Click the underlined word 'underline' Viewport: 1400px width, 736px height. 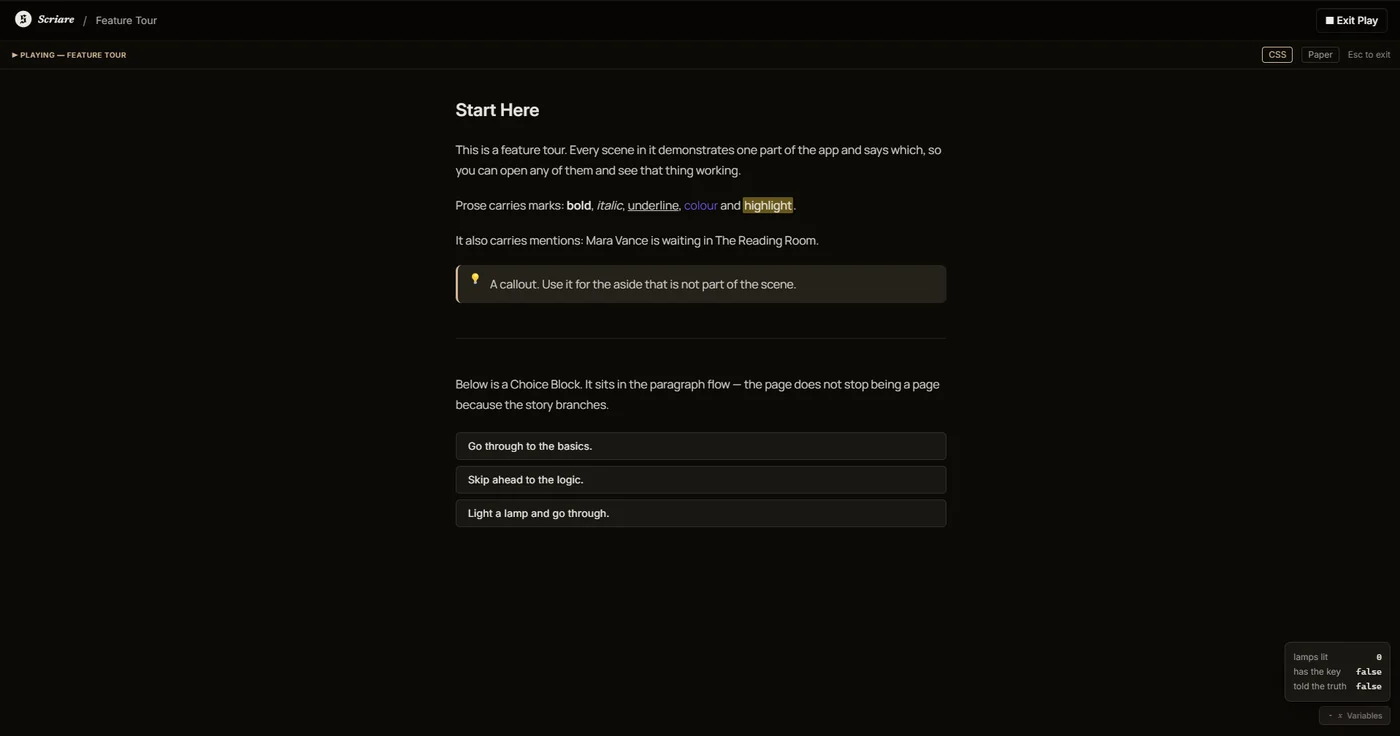(653, 205)
